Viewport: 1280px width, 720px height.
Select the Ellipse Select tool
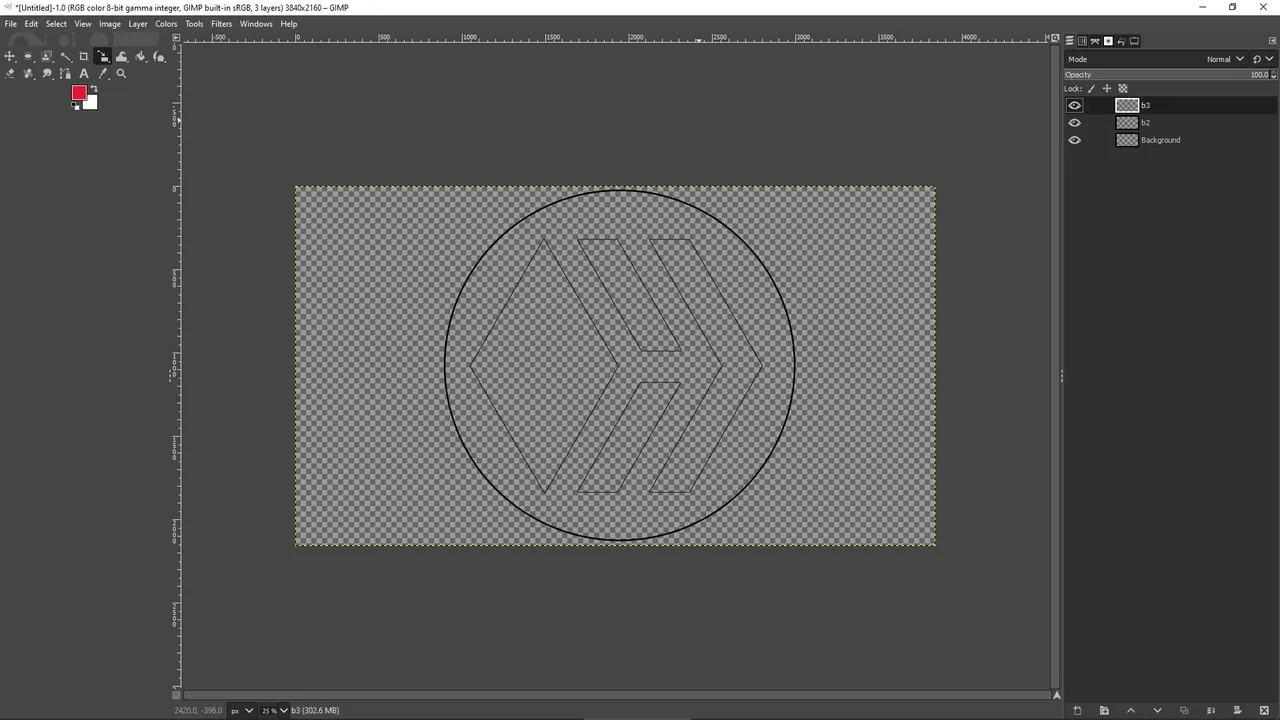tap(28, 56)
